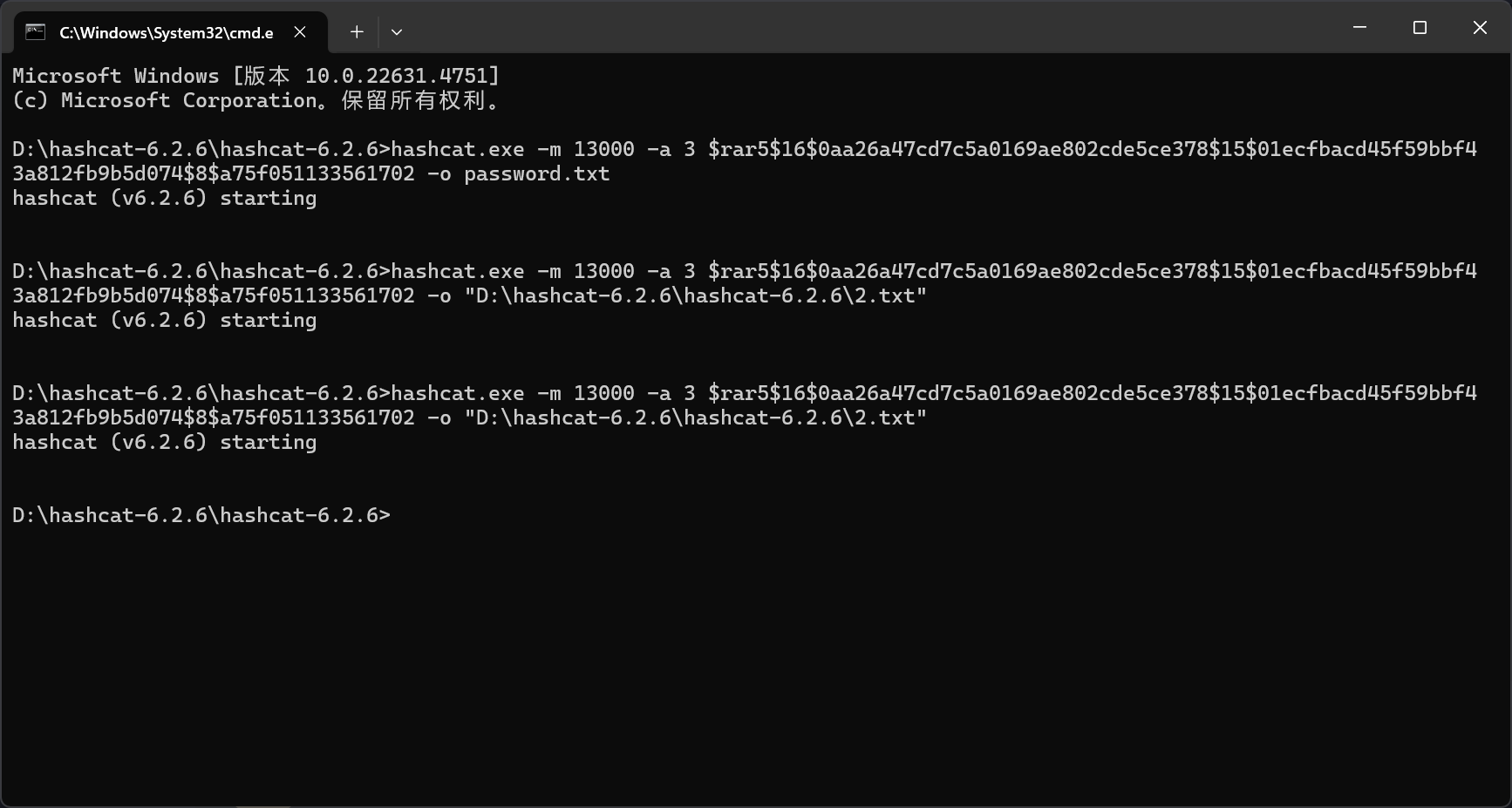Image resolution: width=1512 pixels, height=808 pixels.
Task: Close the cmd.exe terminal tab
Action: tap(300, 32)
